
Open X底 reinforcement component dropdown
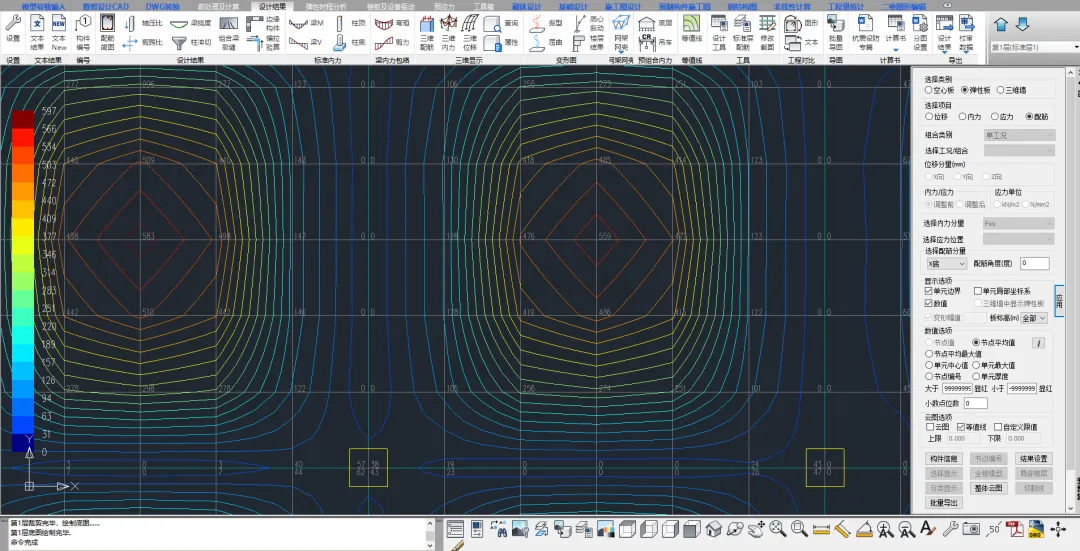click(x=946, y=263)
